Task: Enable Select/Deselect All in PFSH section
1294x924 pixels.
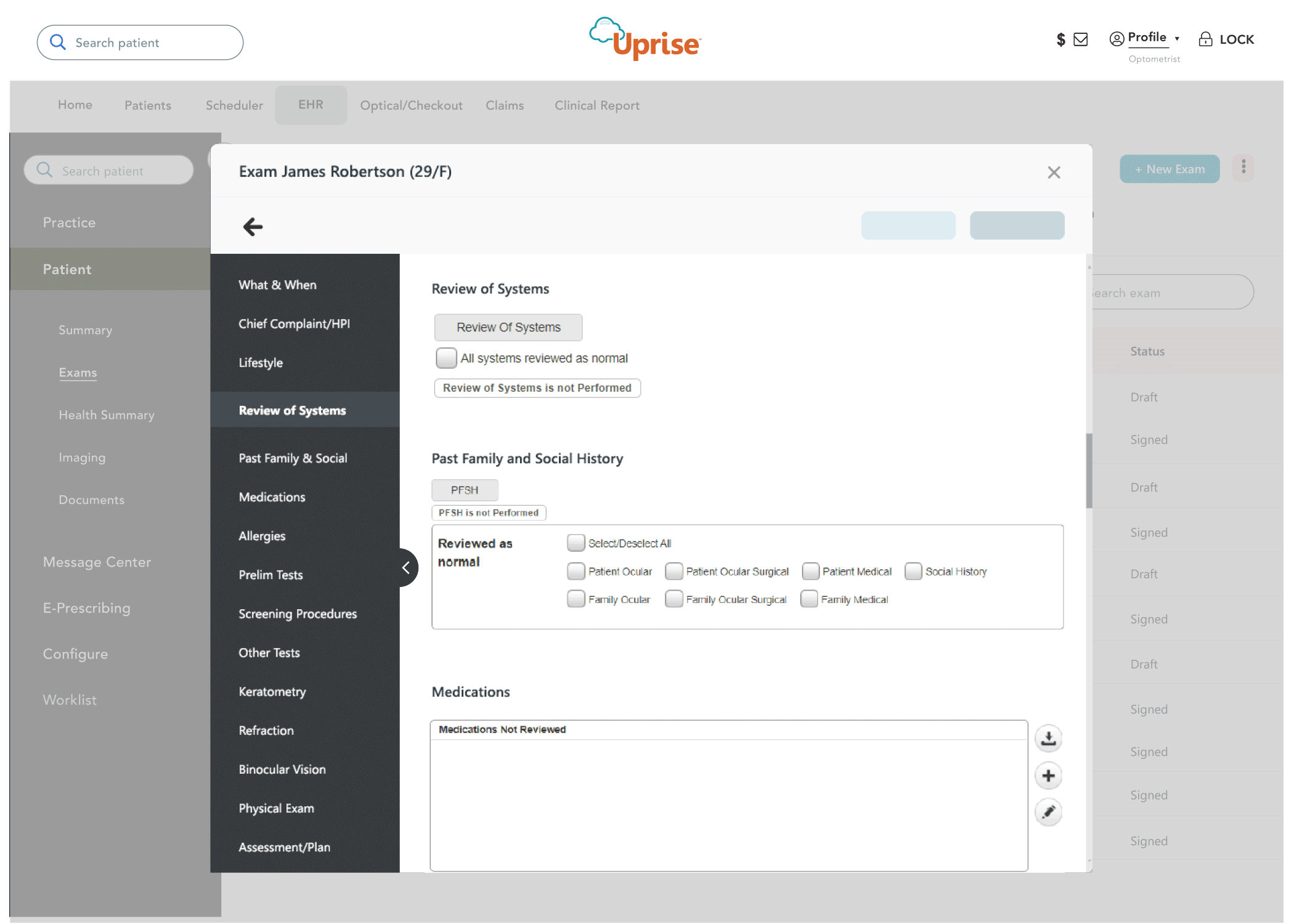Action: pos(576,543)
